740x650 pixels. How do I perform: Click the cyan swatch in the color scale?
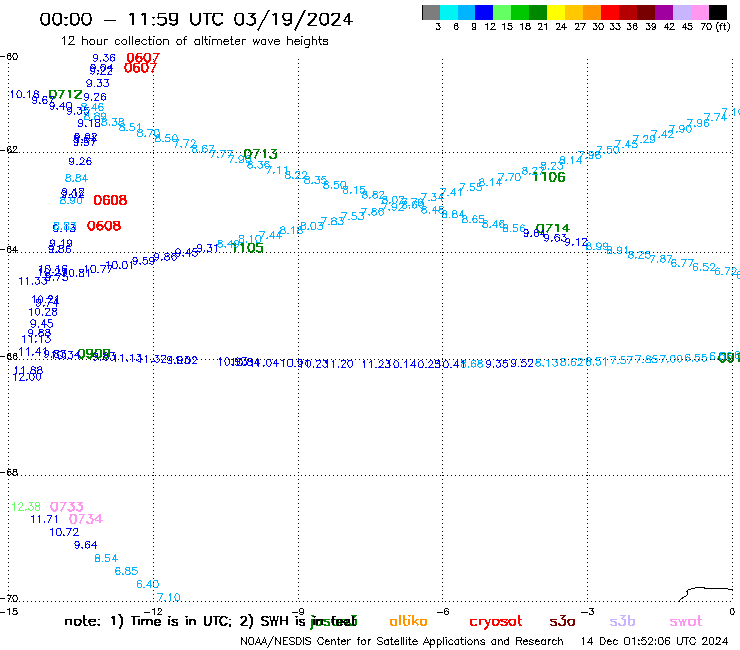pyautogui.click(x=449, y=13)
